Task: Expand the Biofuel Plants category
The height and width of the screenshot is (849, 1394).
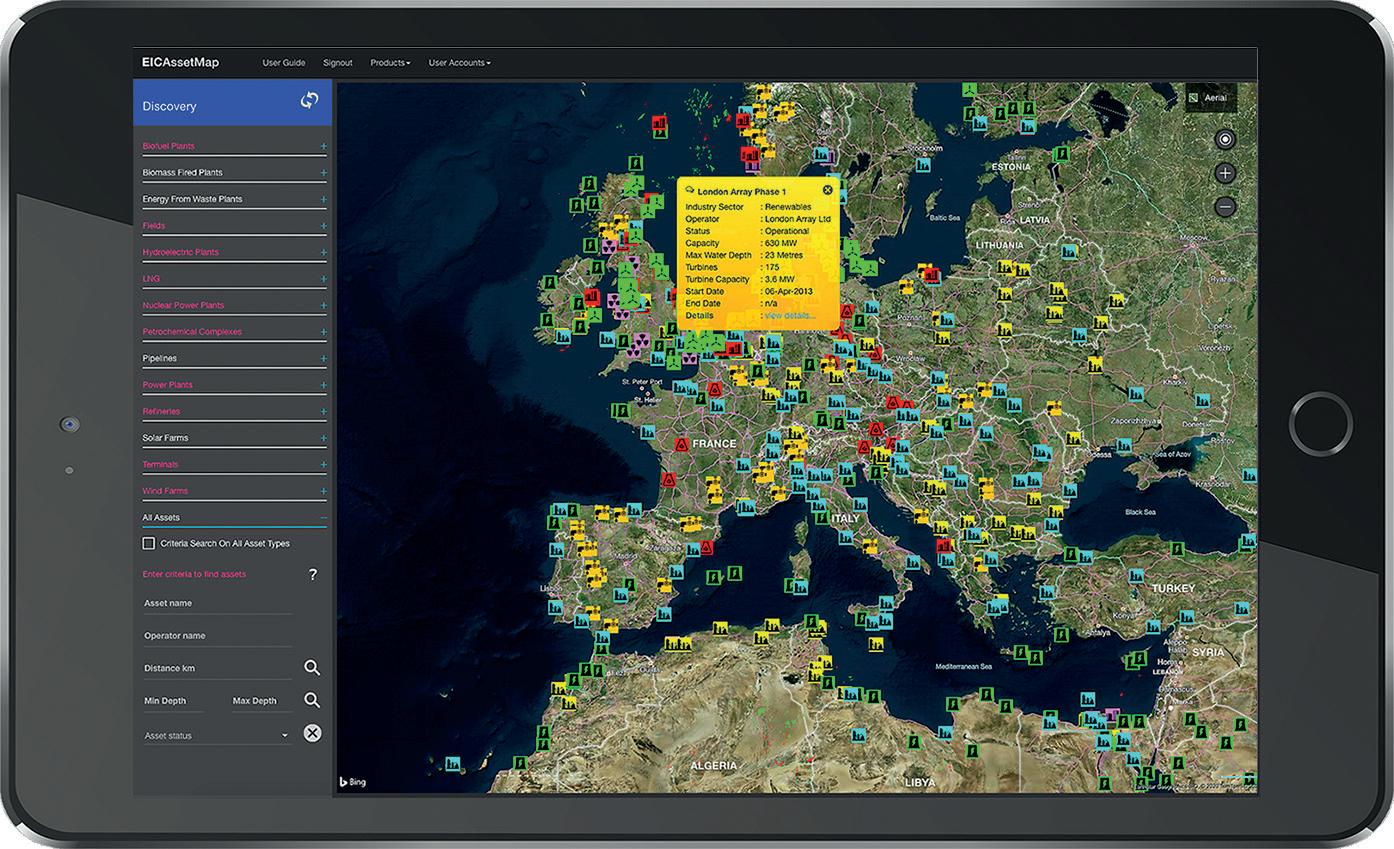Action: (x=323, y=146)
